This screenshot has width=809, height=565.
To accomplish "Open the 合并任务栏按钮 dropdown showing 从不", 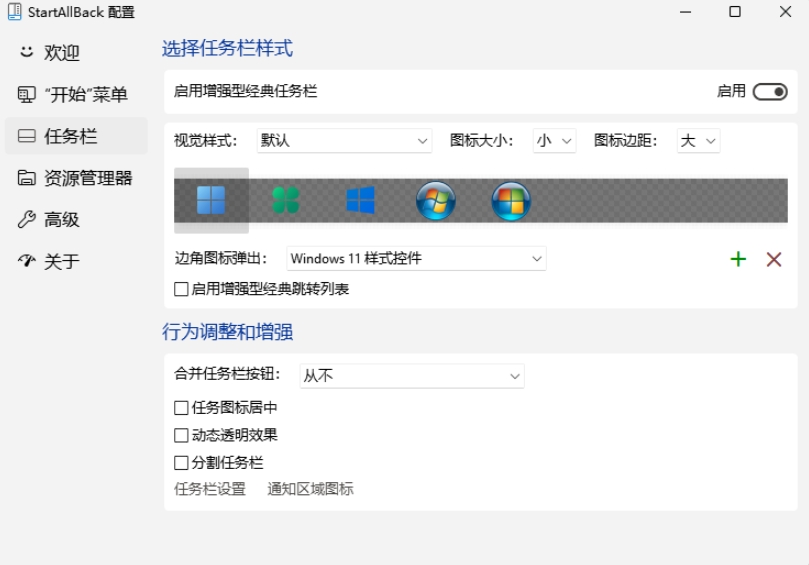I will pyautogui.click(x=412, y=376).
